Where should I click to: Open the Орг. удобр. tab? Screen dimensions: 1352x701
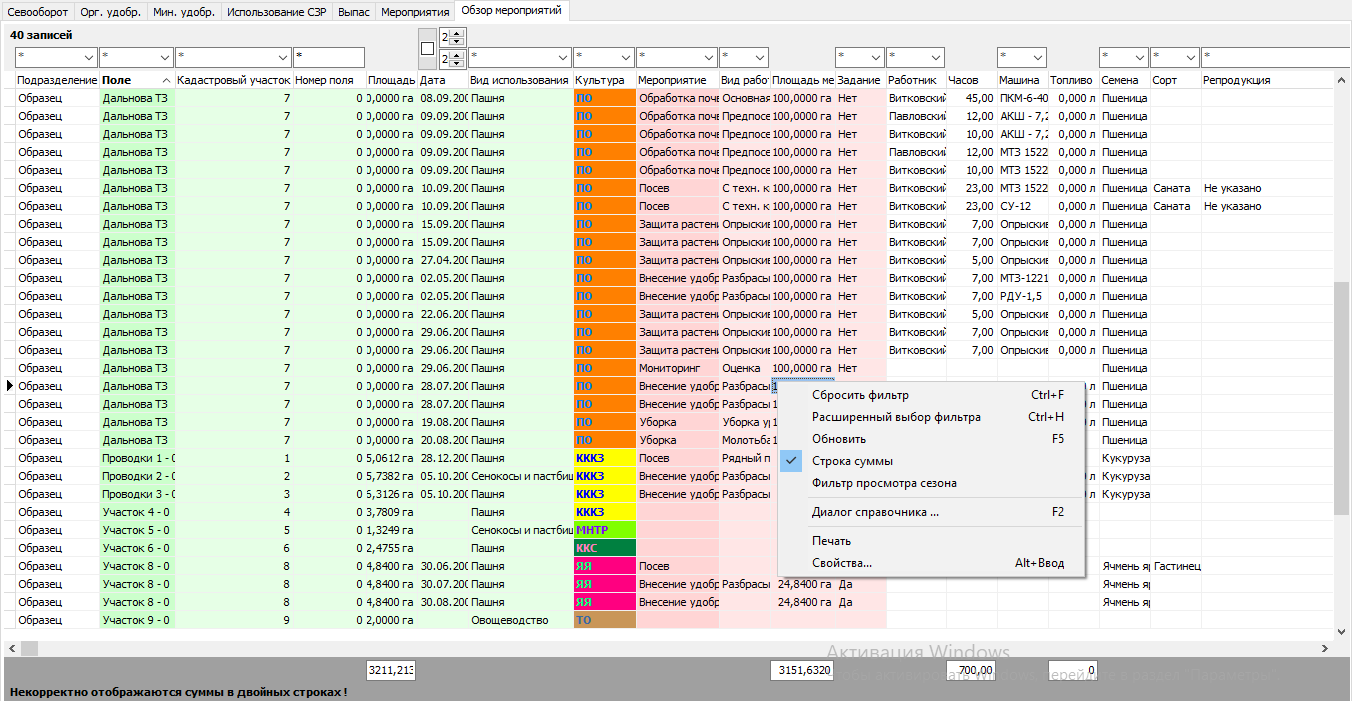click(x=111, y=12)
